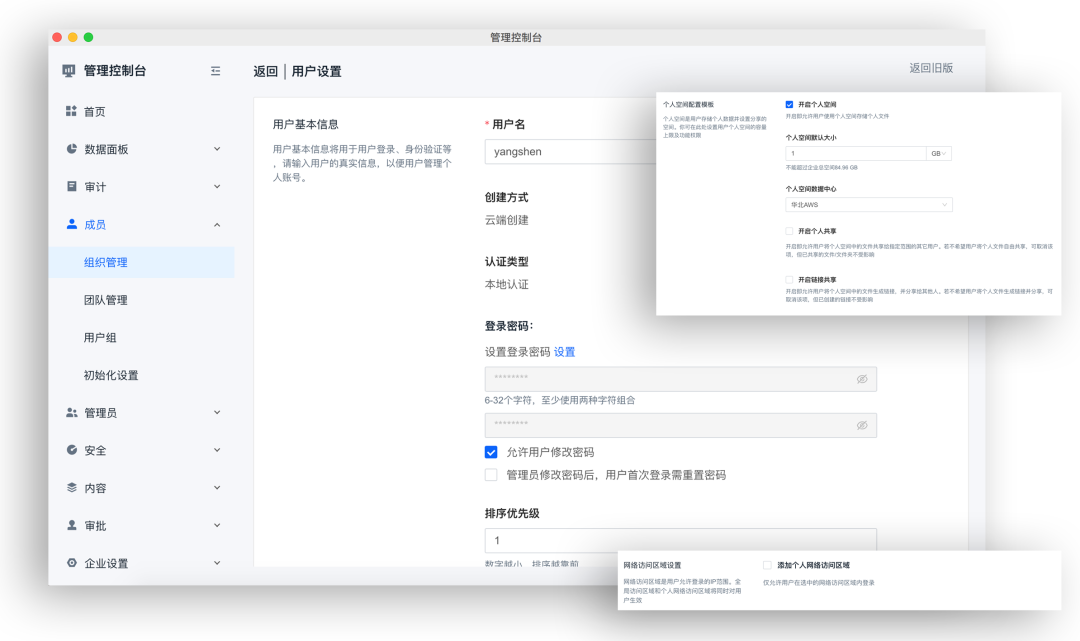The image size is (1080, 641).
Task: Collapse the sidebar with the menu fold icon
Action: [x=216, y=71]
